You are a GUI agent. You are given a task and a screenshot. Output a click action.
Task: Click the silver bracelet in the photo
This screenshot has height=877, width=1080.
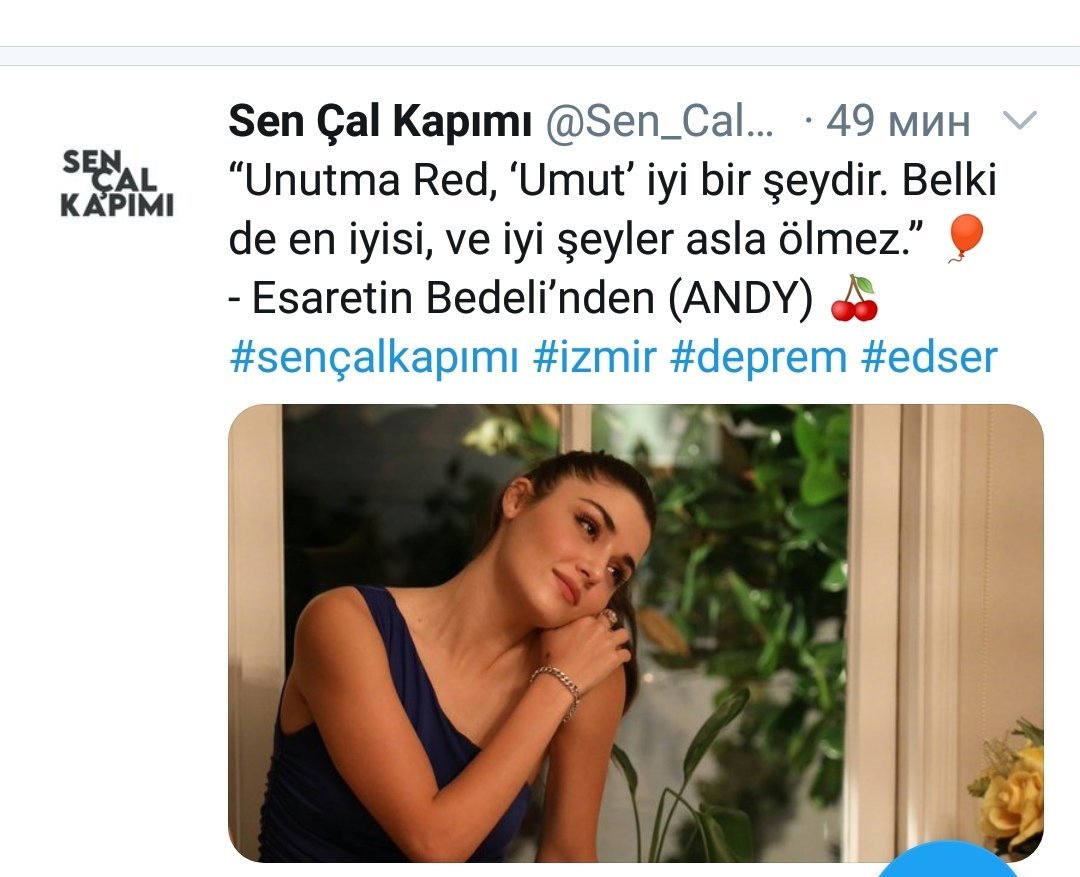[x=557, y=689]
